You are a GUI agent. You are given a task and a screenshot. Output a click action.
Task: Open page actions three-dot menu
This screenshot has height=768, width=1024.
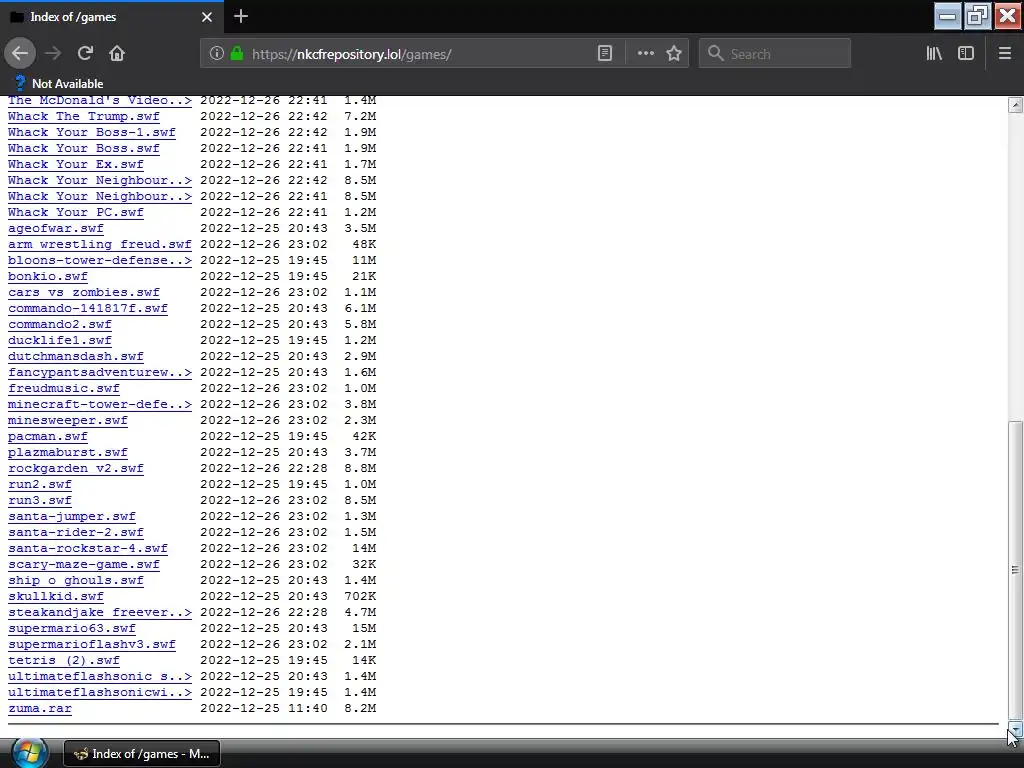(x=645, y=54)
